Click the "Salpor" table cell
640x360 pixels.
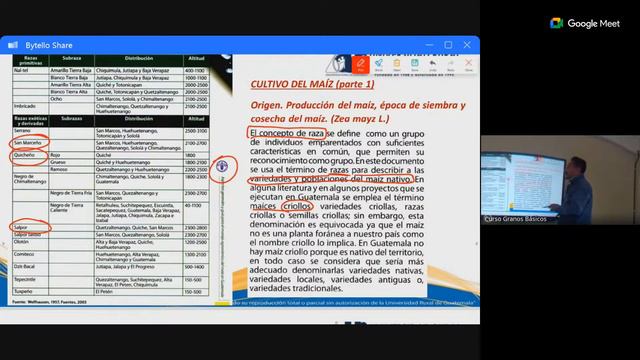coord(31,227)
